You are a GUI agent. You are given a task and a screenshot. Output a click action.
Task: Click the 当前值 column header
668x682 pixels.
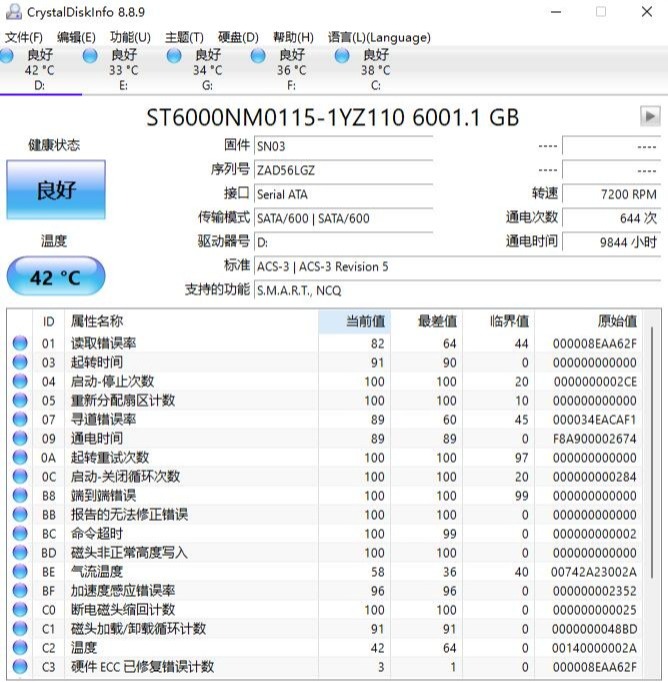click(x=354, y=321)
